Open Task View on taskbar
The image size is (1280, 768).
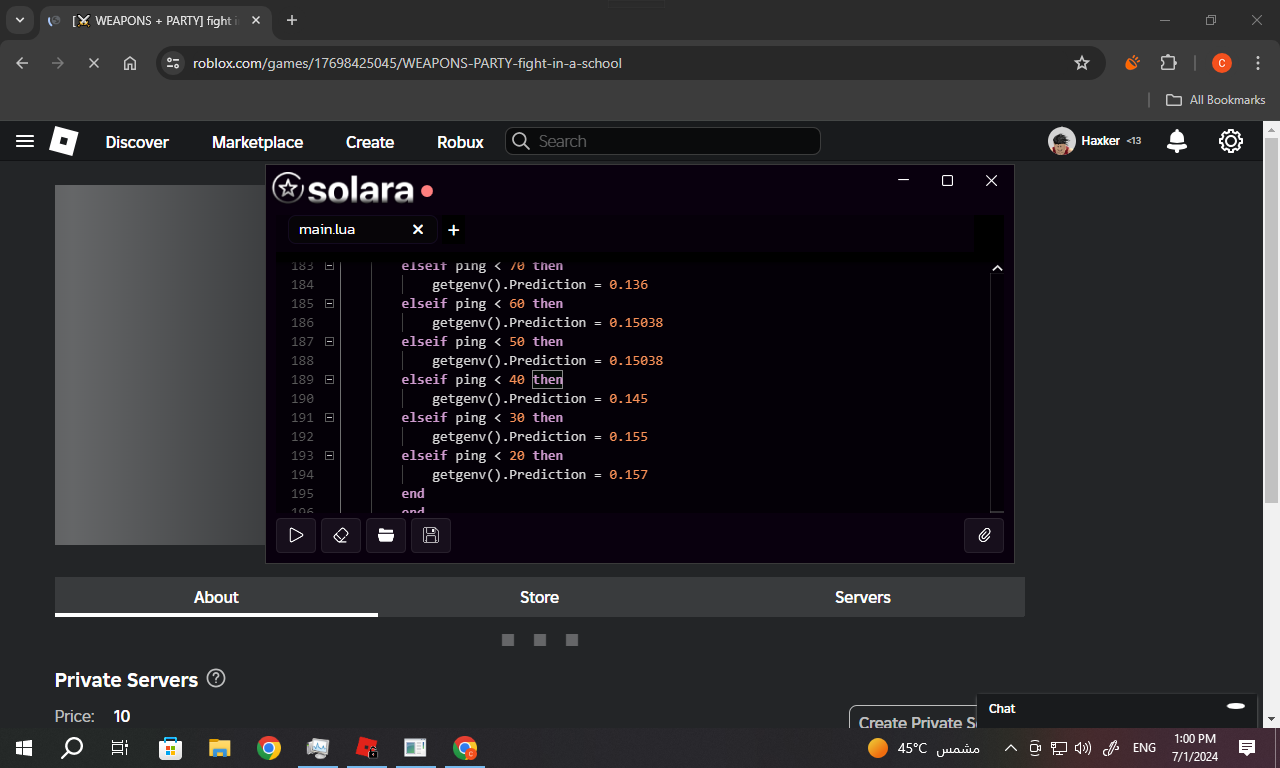click(x=120, y=747)
